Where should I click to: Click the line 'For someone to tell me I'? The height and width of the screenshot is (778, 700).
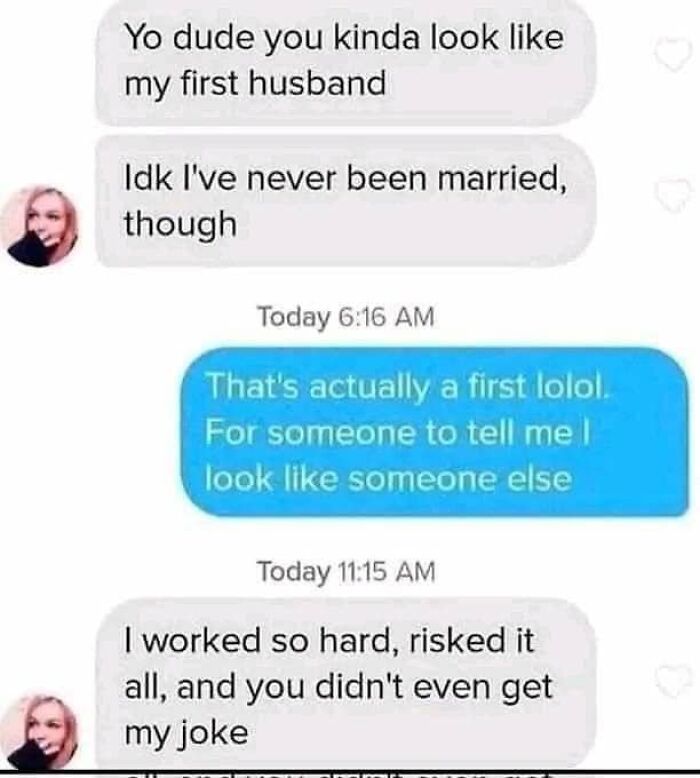click(397, 433)
